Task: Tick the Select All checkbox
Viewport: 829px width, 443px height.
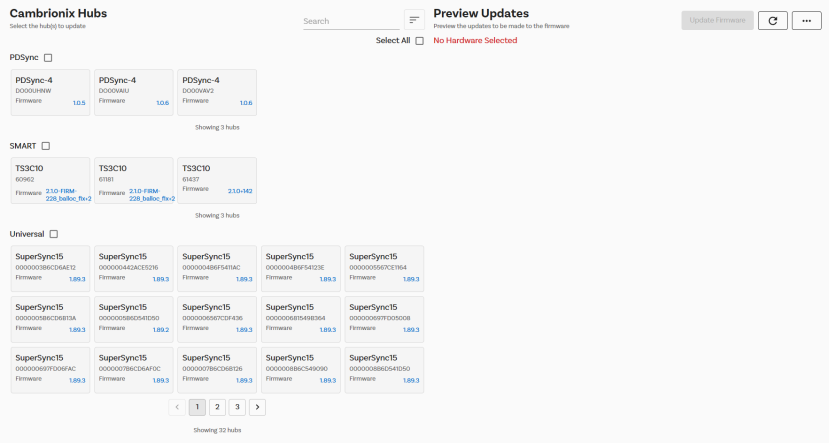Action: click(x=419, y=41)
